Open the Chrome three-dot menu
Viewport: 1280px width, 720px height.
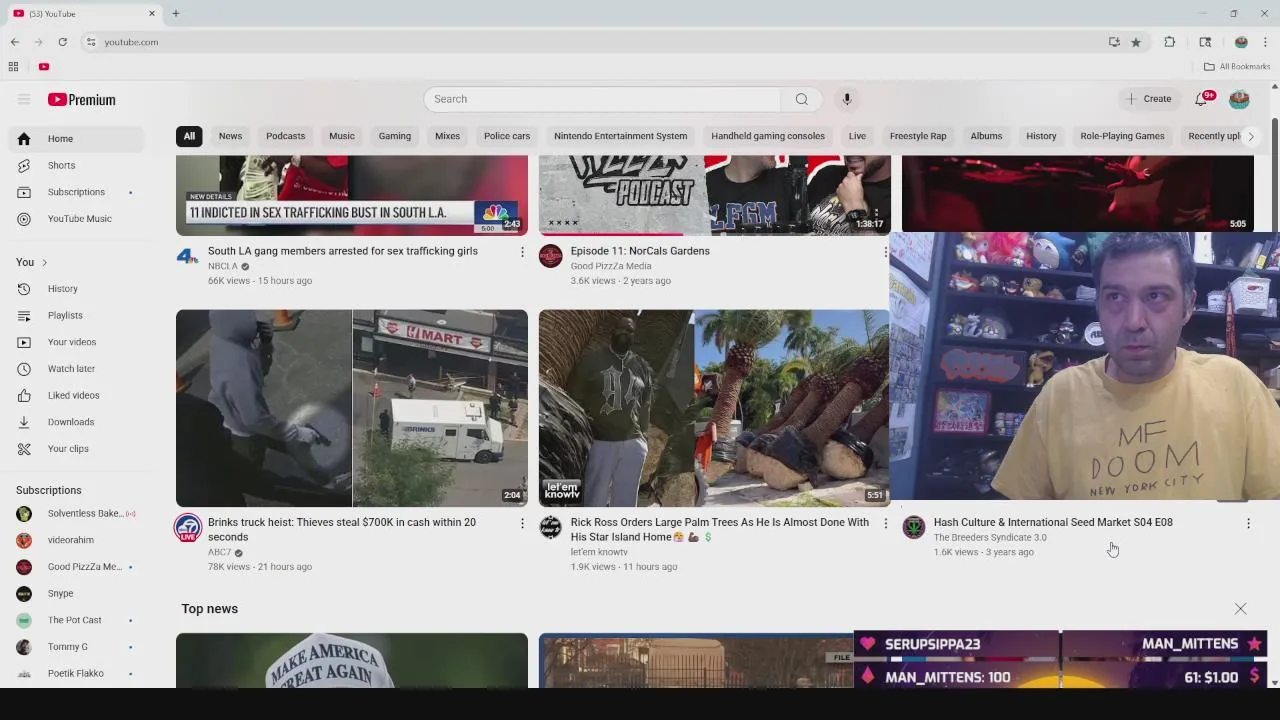pos(1265,42)
